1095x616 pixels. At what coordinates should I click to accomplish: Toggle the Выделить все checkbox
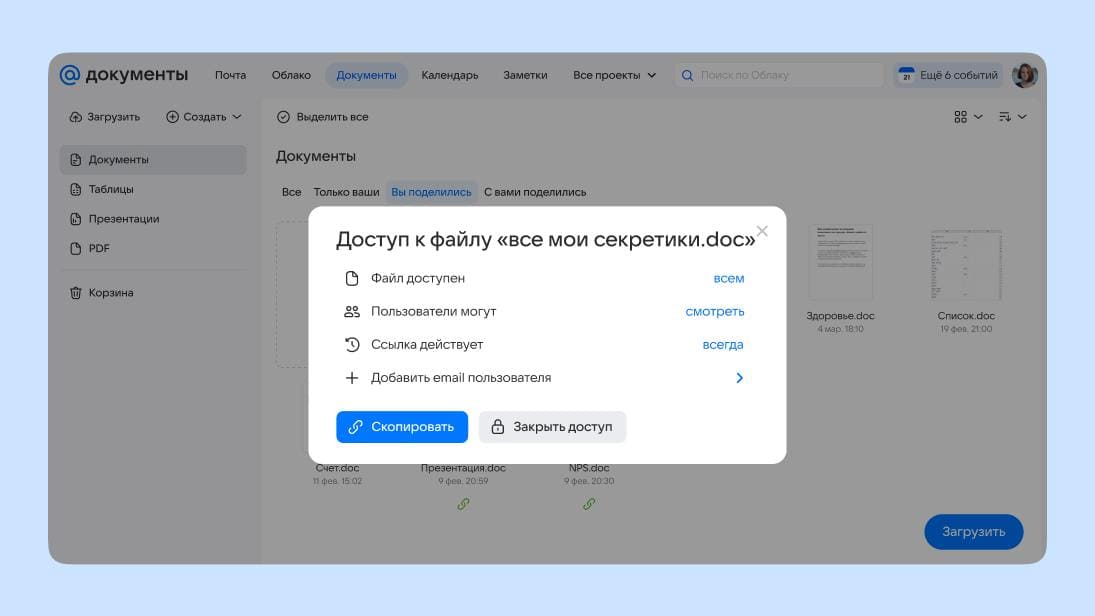(283, 117)
